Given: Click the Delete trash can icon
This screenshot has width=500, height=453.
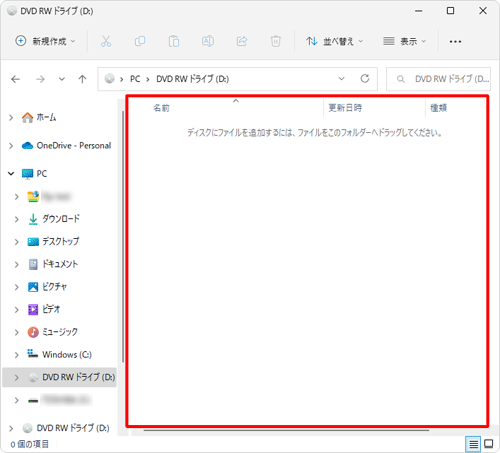Looking at the screenshot, I should (x=276, y=41).
